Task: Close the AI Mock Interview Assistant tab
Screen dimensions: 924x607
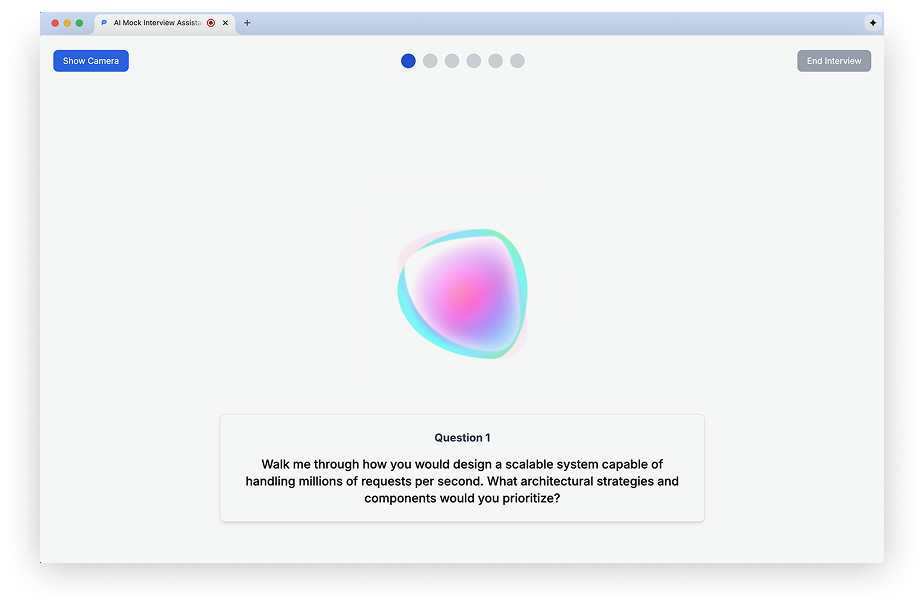Action: click(x=225, y=23)
